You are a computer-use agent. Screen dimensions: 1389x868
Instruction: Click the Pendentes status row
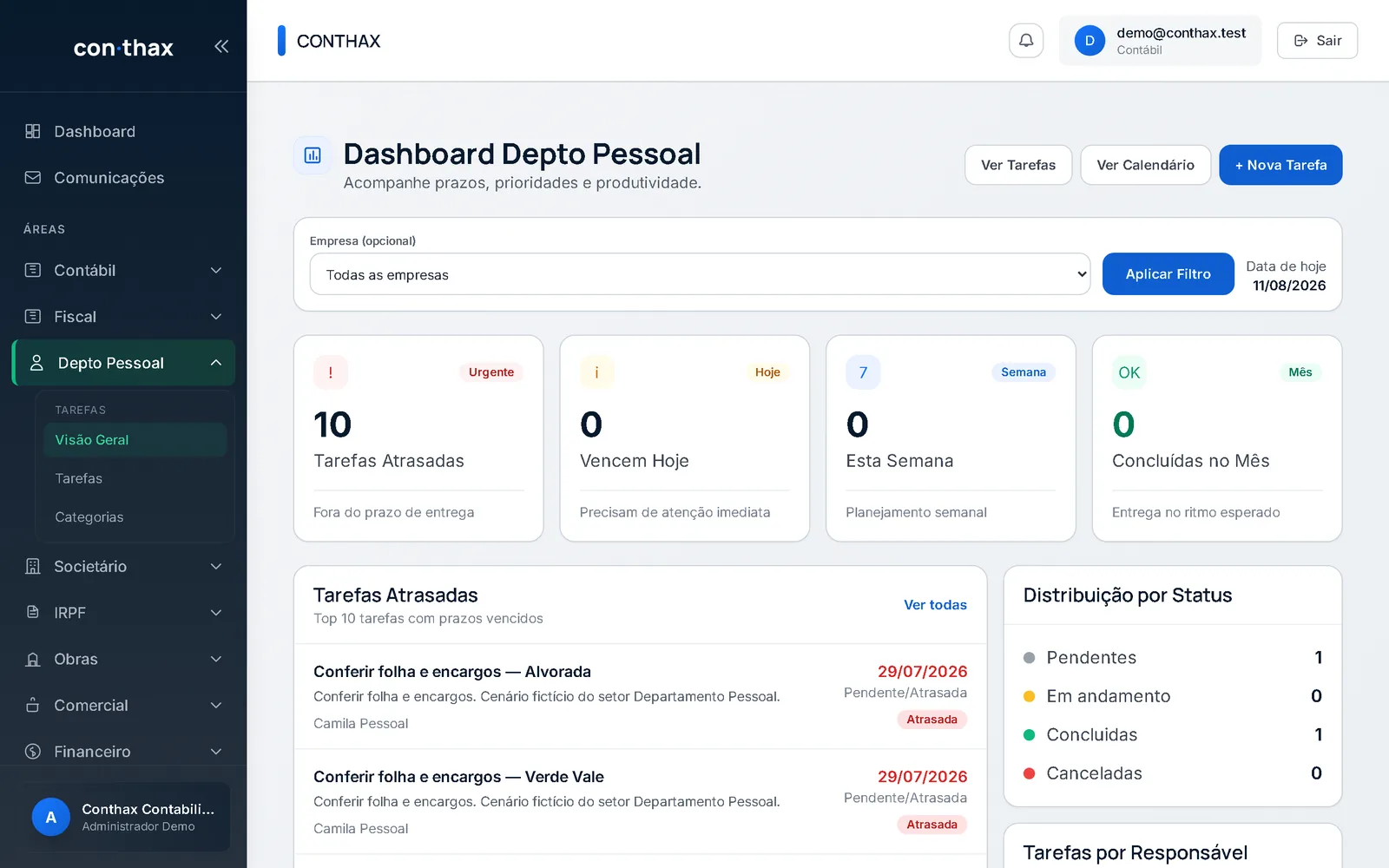coord(1173,657)
